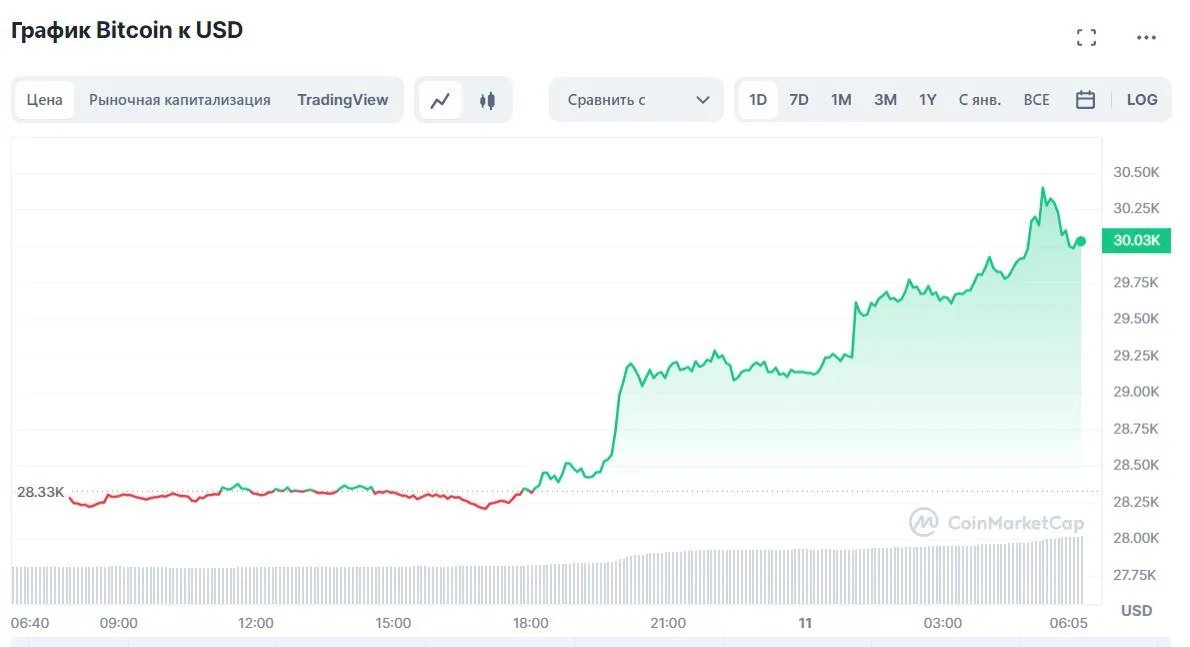The image size is (1190, 647).
Task: Show all-time data with "ВСЕ"
Action: (x=1037, y=100)
